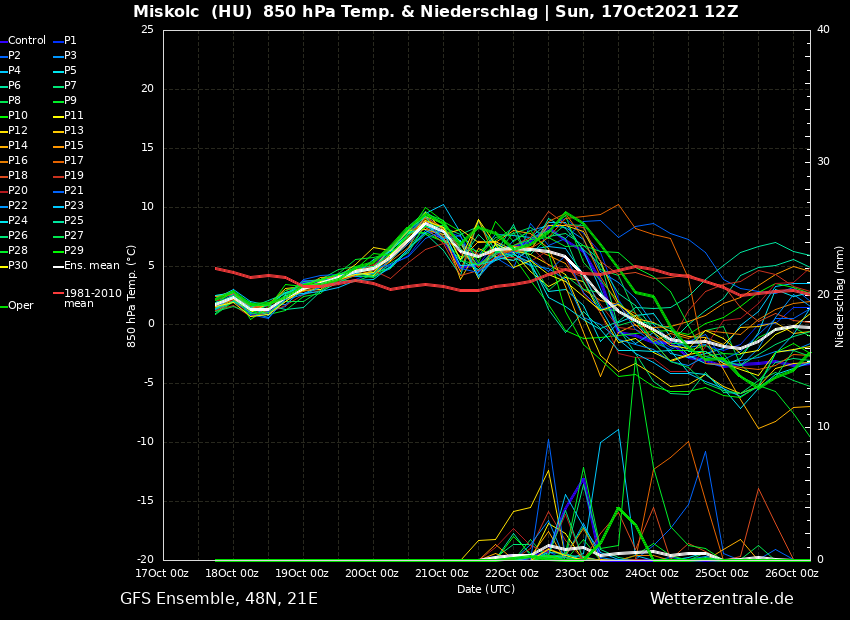Click the red line swatch beside 1981-2010 mean

coord(58,294)
